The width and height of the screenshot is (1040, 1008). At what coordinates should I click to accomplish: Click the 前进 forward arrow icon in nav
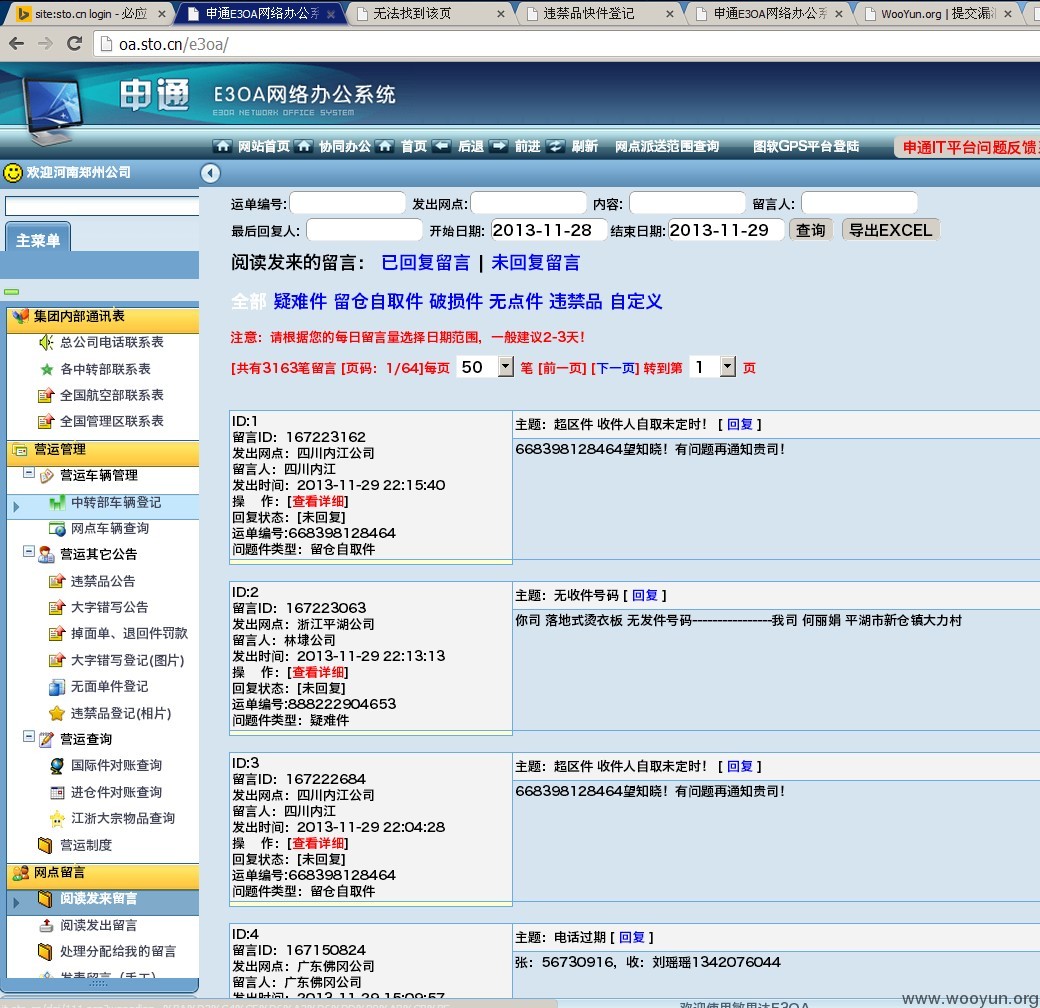tap(499, 146)
